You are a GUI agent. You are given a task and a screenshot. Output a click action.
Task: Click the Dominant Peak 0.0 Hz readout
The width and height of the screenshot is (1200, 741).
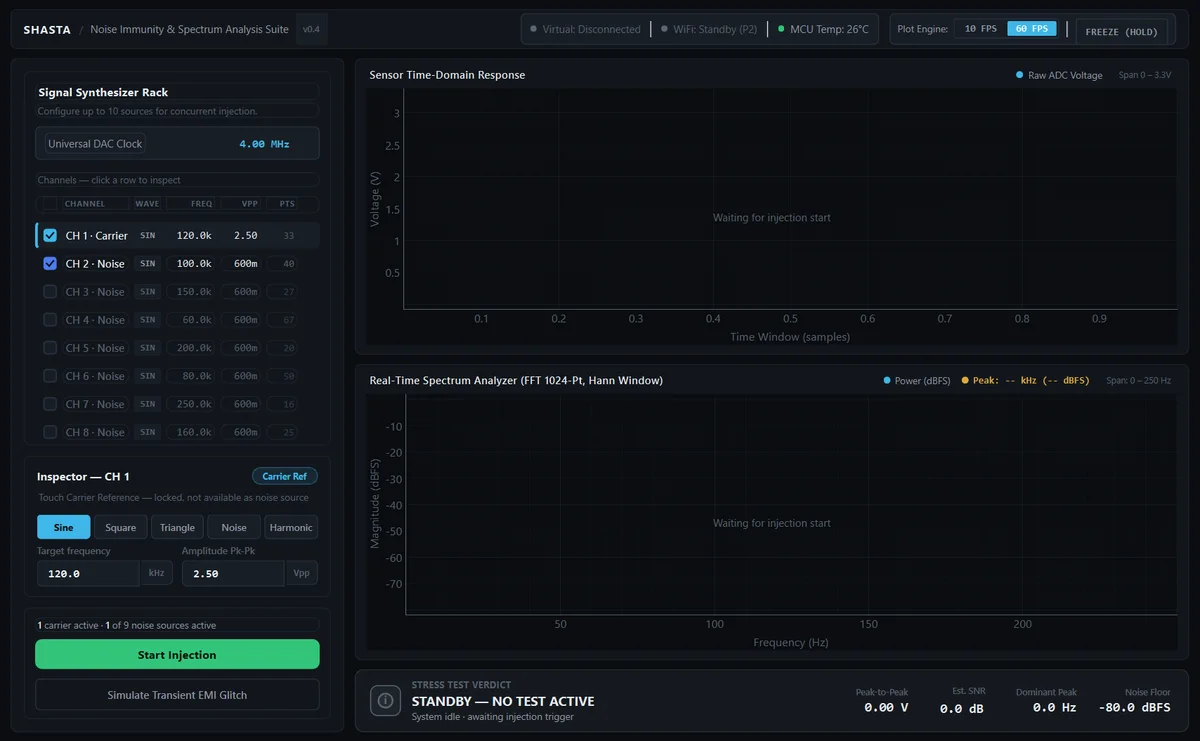pyautogui.click(x=1048, y=700)
